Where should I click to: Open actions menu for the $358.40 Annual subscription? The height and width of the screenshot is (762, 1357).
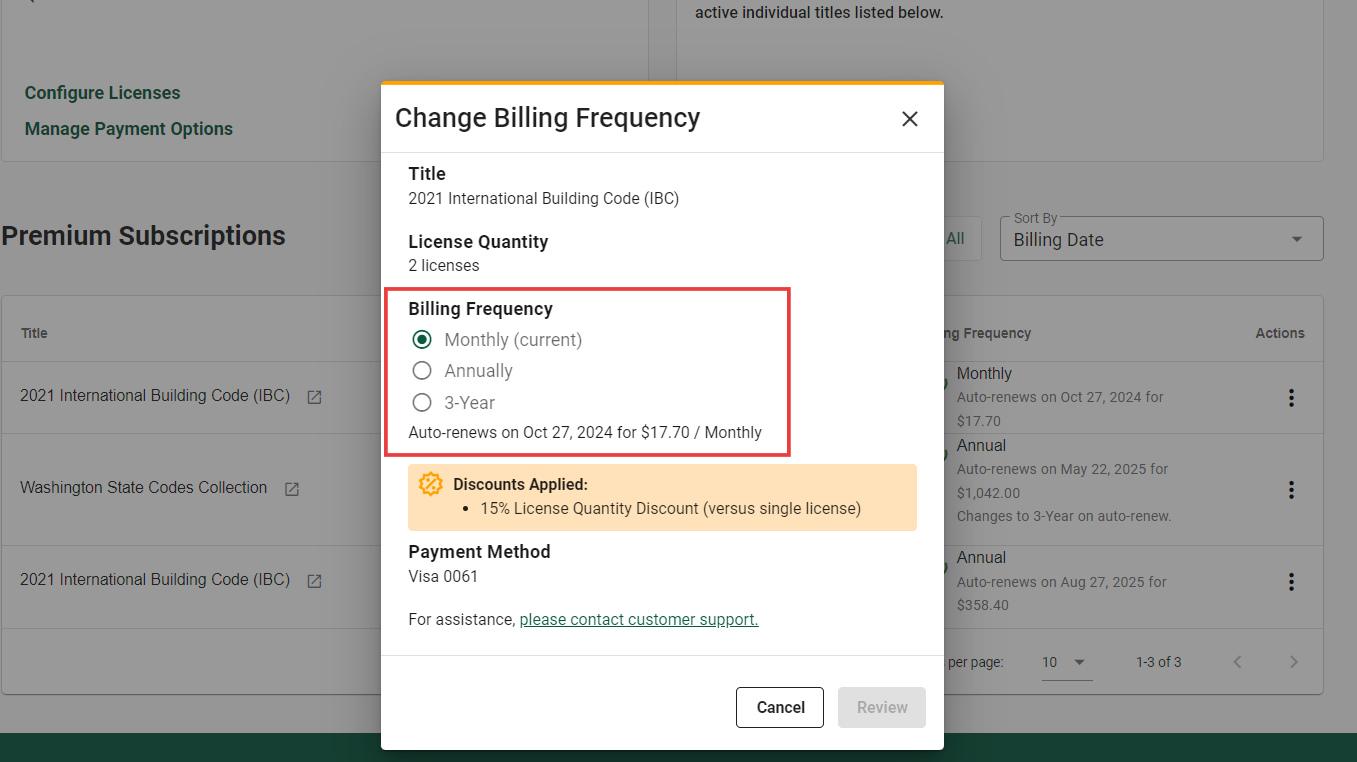[1291, 582]
